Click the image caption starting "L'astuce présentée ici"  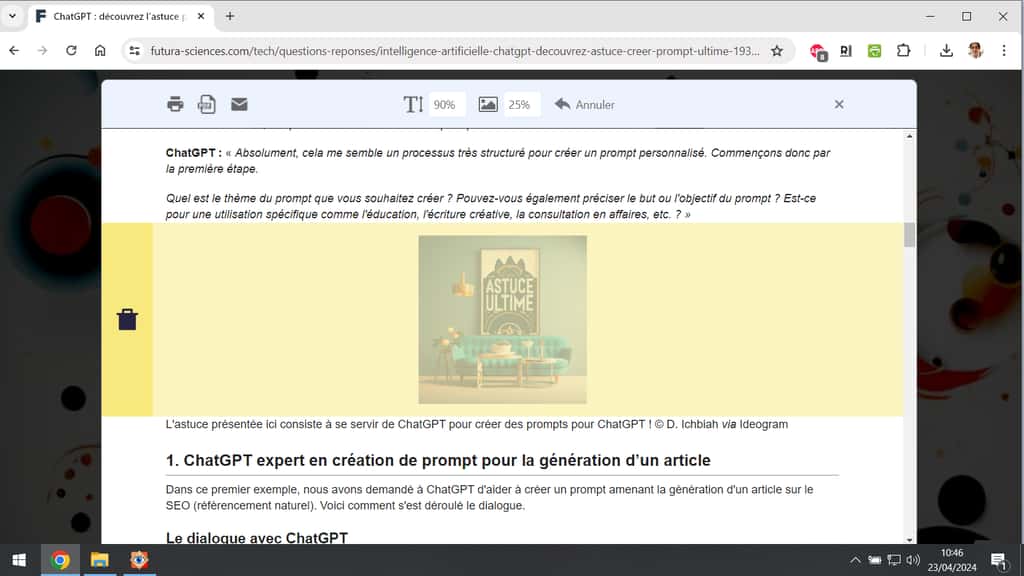[477, 424]
